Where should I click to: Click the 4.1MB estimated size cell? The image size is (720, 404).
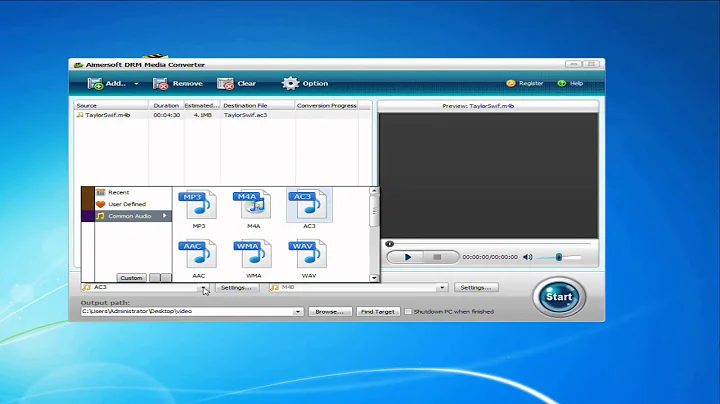tap(202, 115)
